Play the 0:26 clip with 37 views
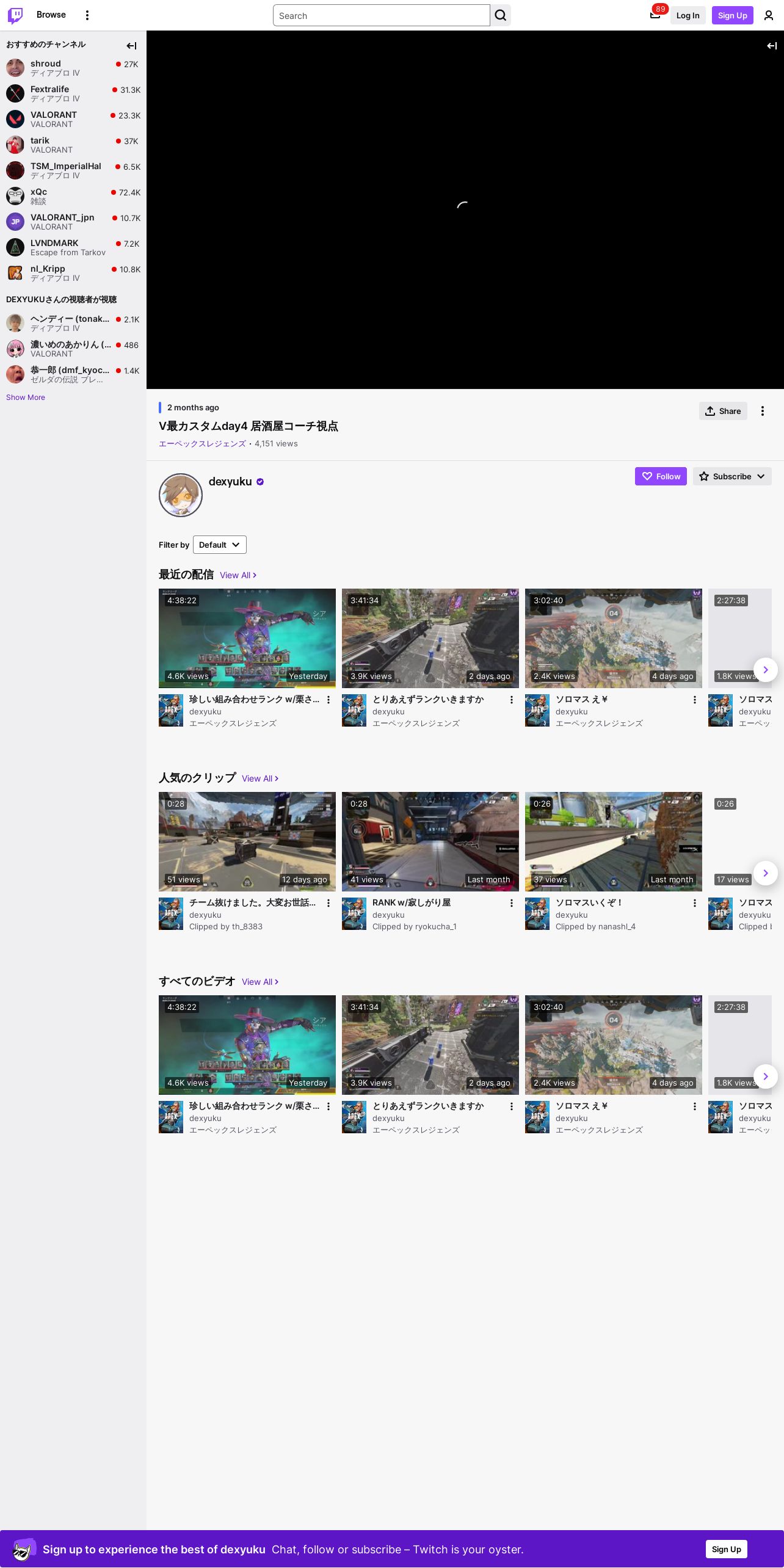The height and width of the screenshot is (1568, 784). pyautogui.click(x=614, y=841)
